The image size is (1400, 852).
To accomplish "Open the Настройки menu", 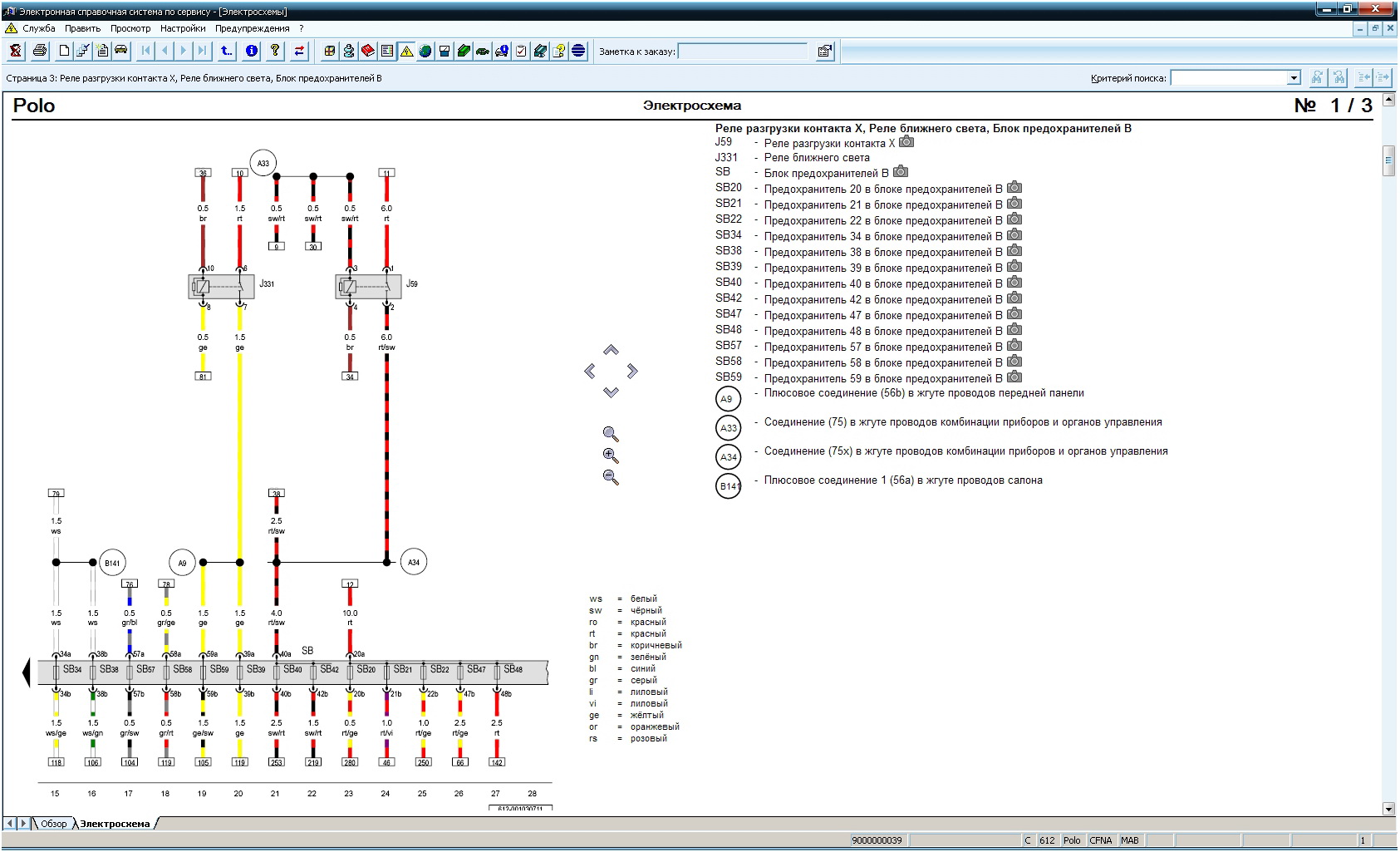I will (x=183, y=28).
